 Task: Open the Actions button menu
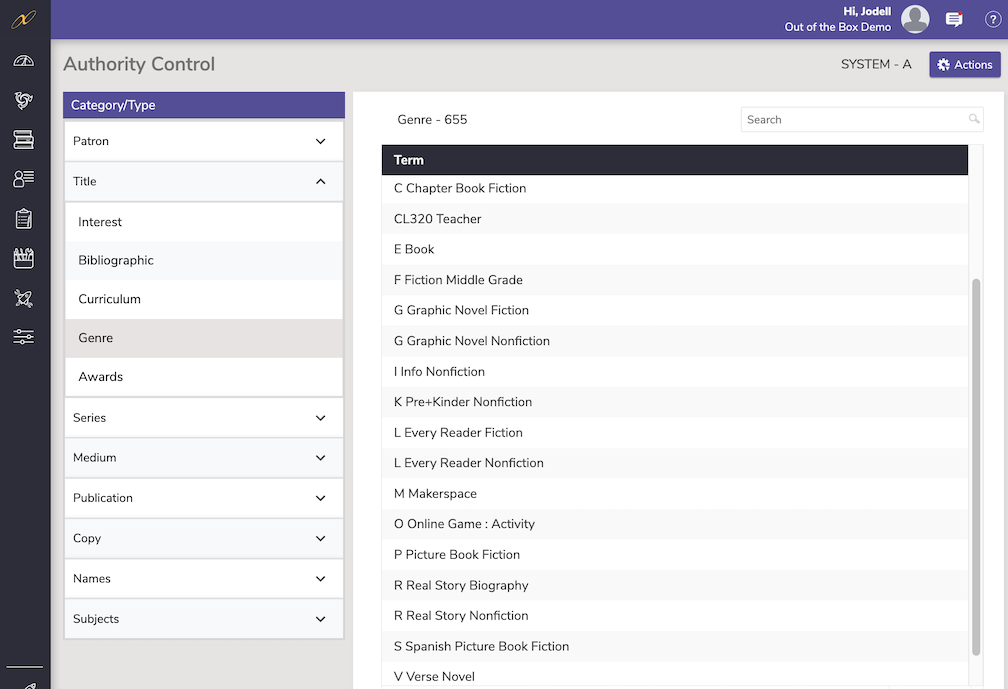click(964, 65)
